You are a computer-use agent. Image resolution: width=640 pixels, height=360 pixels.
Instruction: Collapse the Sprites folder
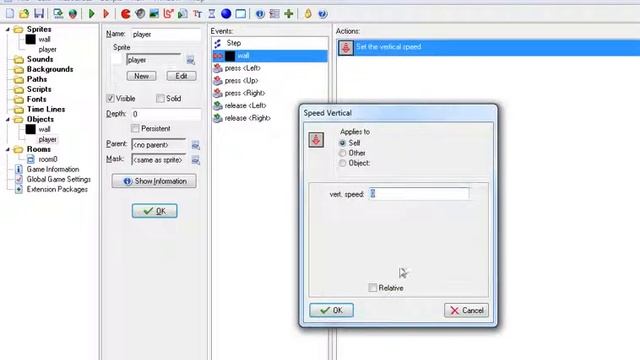click(7, 29)
